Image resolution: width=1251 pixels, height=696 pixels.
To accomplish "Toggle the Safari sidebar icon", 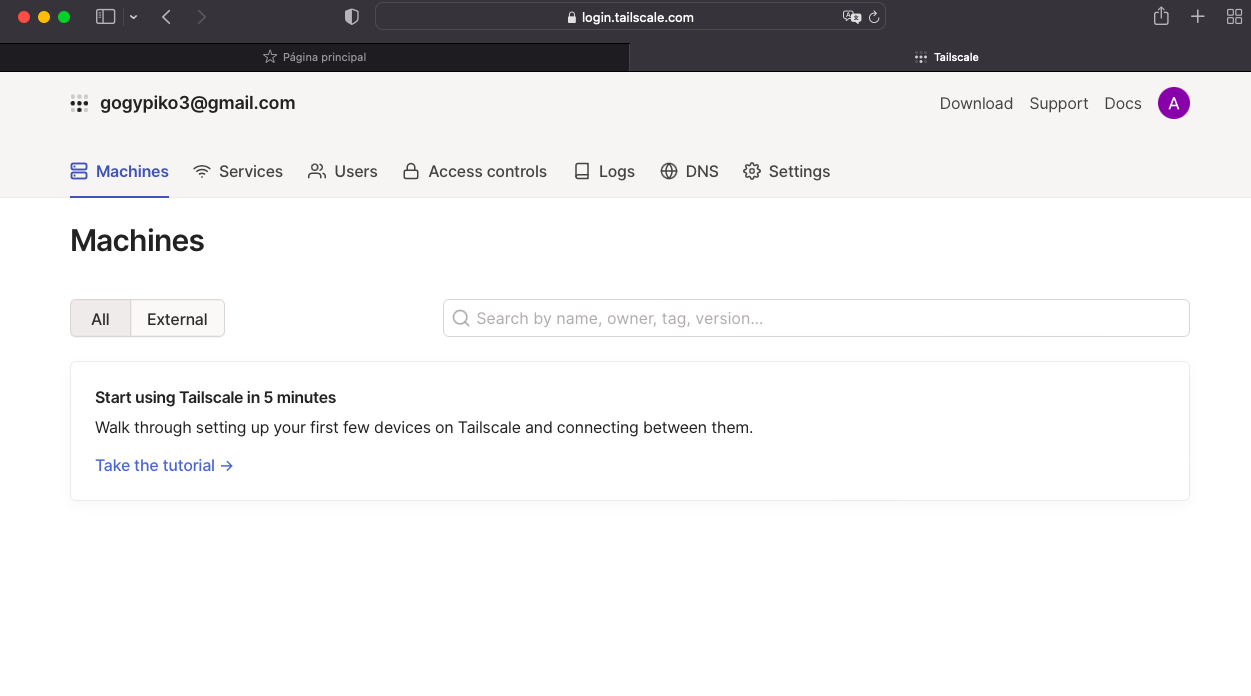I will [x=105, y=17].
